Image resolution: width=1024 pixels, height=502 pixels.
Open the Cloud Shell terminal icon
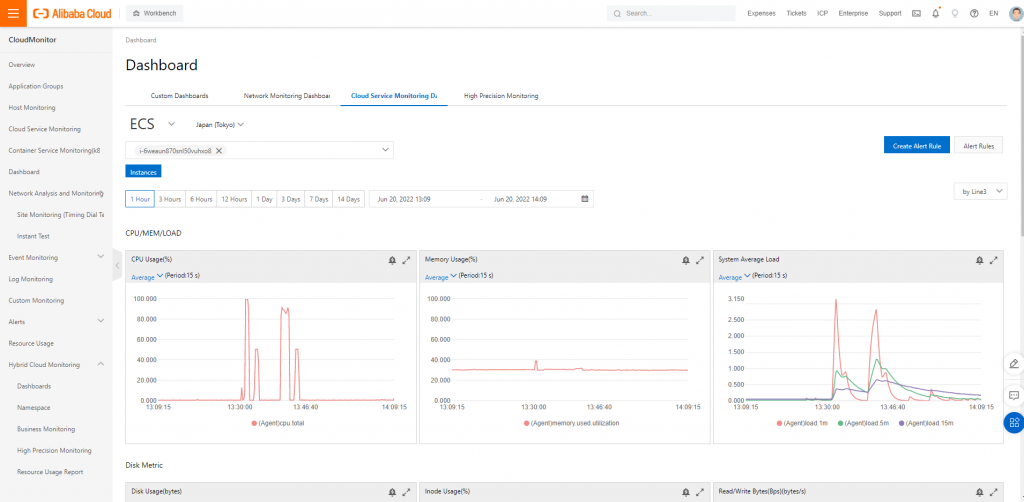pyautogui.click(x=916, y=13)
